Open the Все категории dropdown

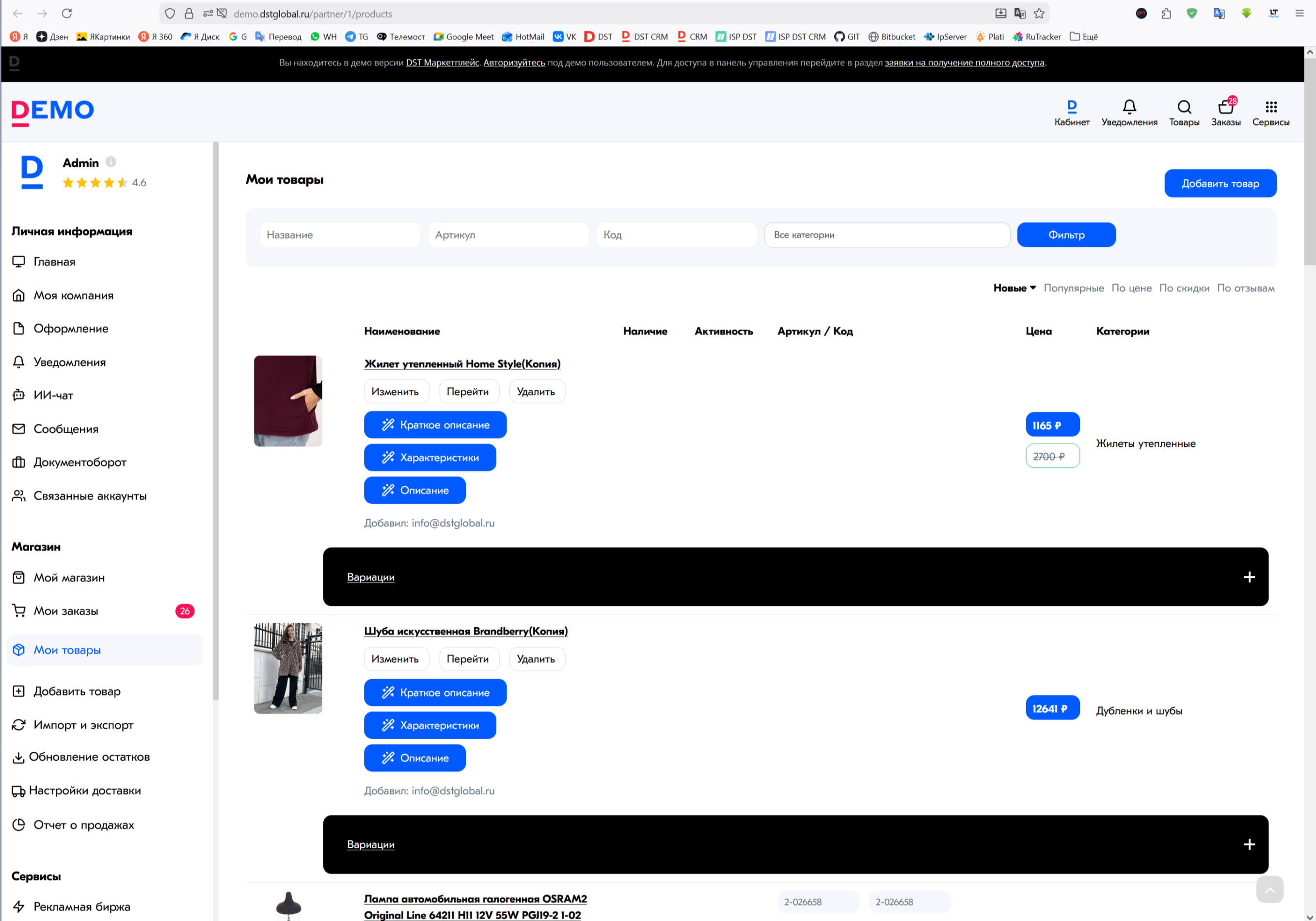point(886,235)
